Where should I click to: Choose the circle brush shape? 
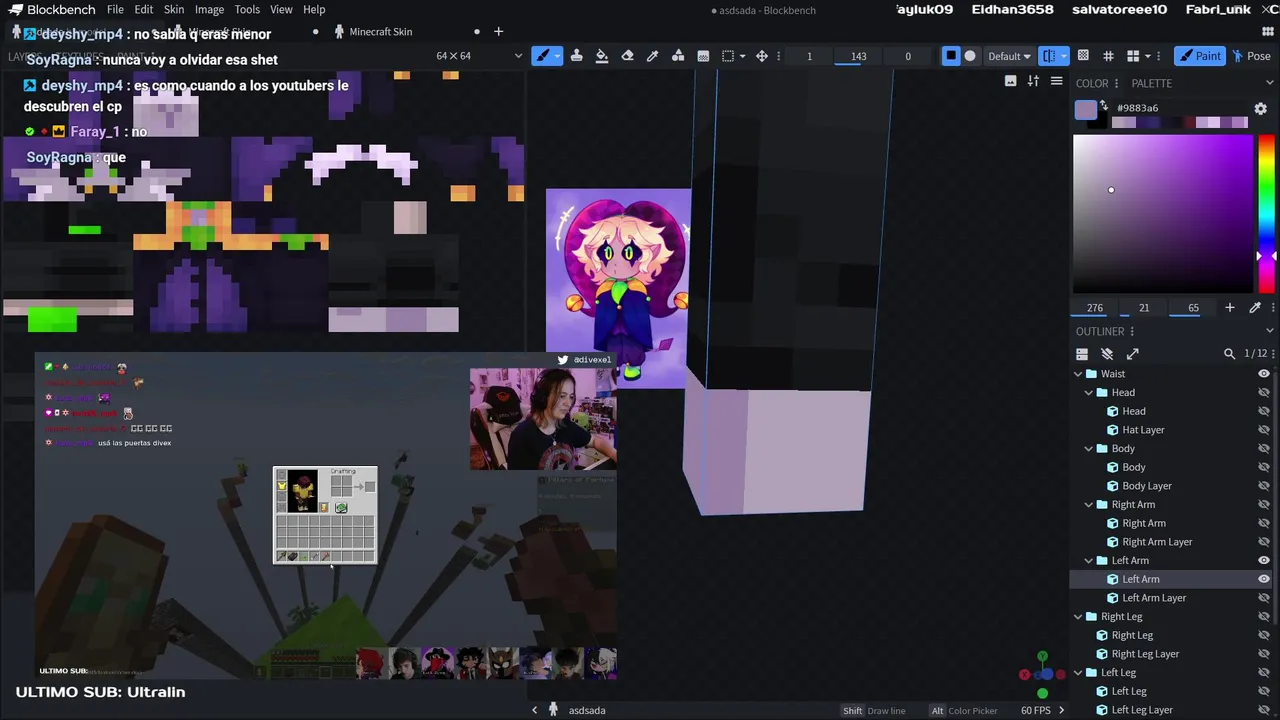click(970, 56)
